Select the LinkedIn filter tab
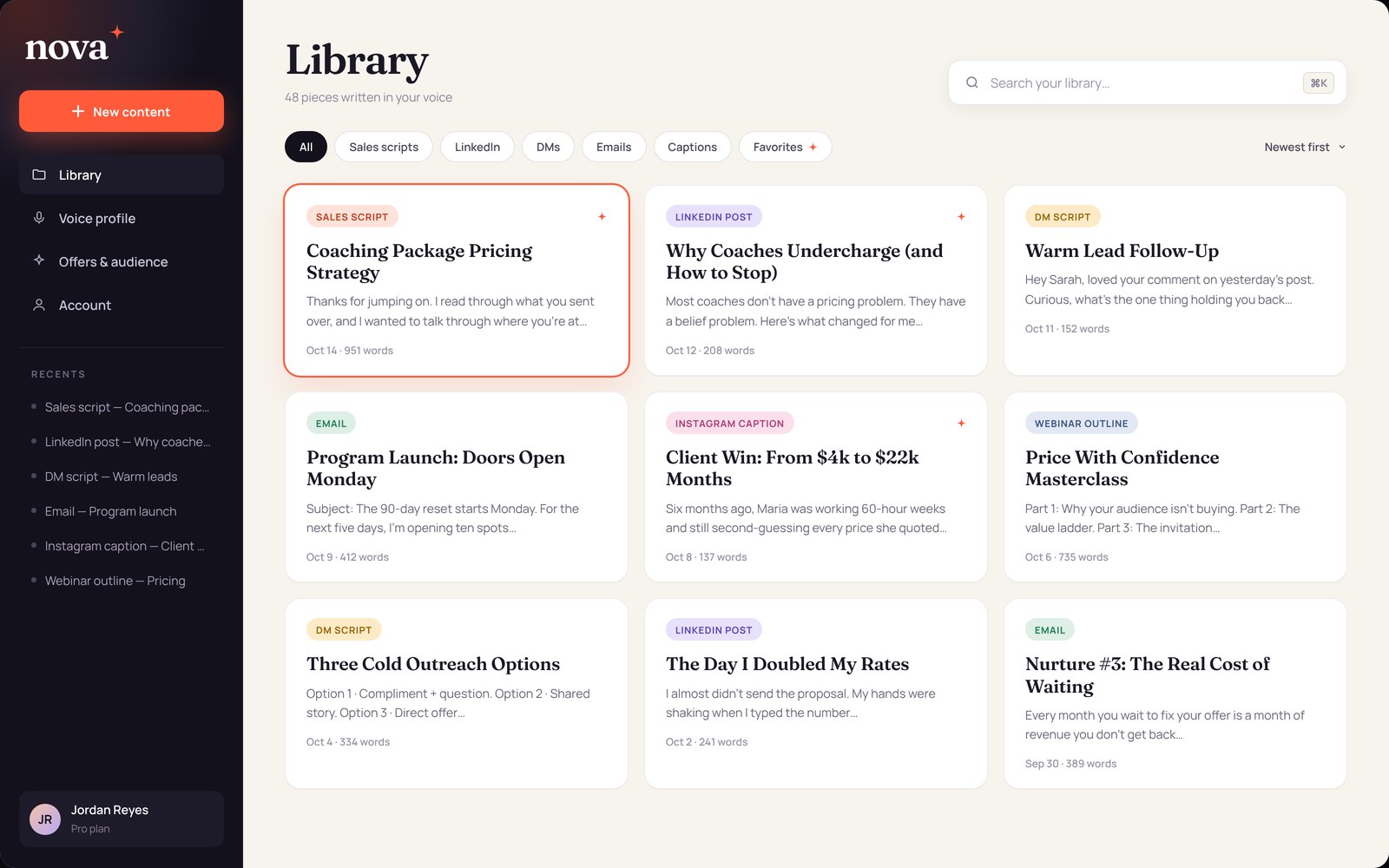The height and width of the screenshot is (868, 1389). click(x=477, y=147)
